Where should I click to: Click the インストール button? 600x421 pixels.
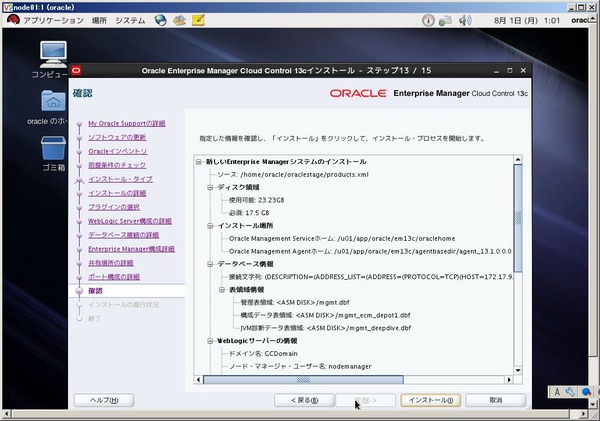coord(430,400)
